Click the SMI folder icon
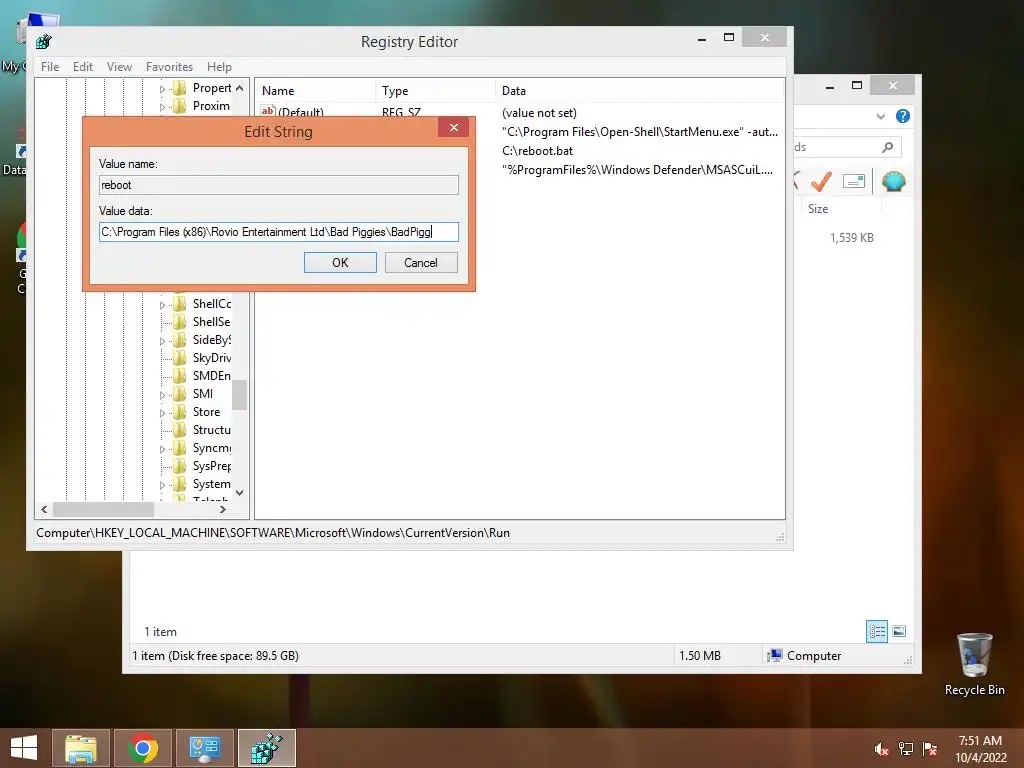This screenshot has height=768, width=1024. click(x=180, y=394)
